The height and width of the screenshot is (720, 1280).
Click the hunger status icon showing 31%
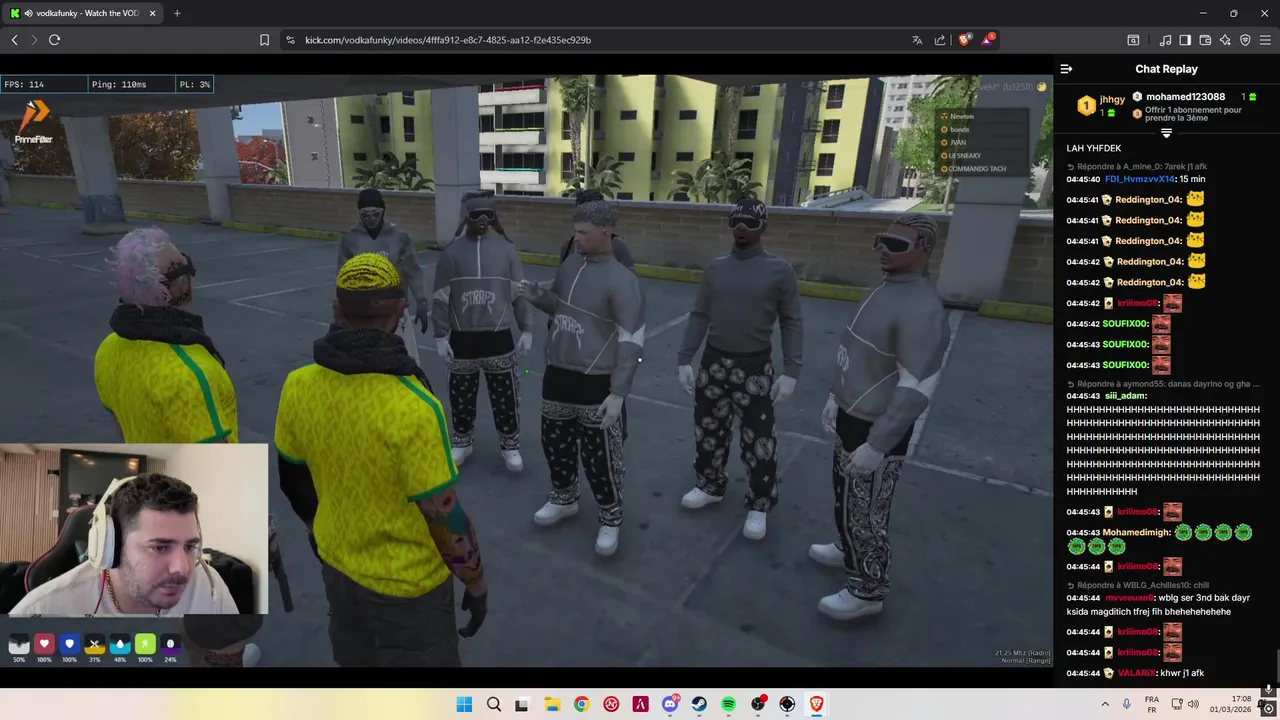point(94,645)
